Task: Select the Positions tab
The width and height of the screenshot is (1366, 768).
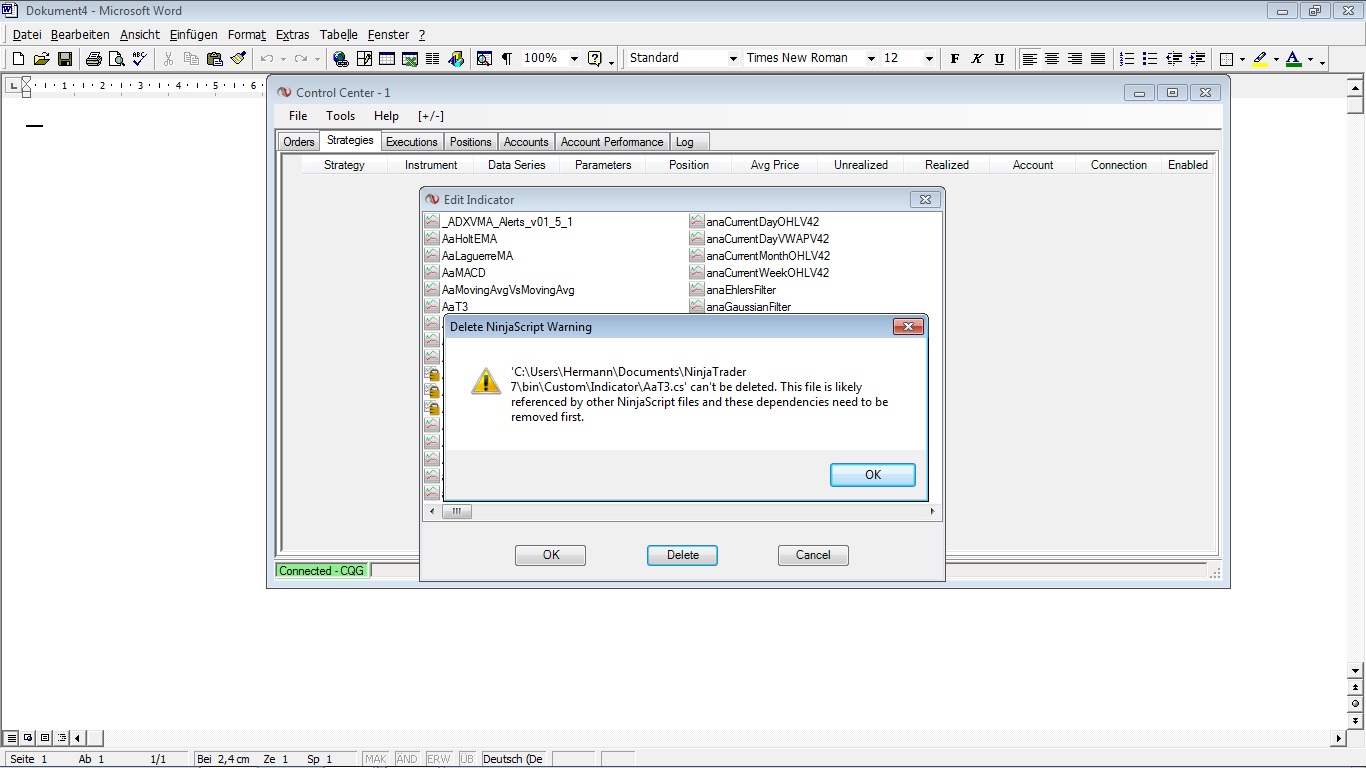Action: pos(470,142)
